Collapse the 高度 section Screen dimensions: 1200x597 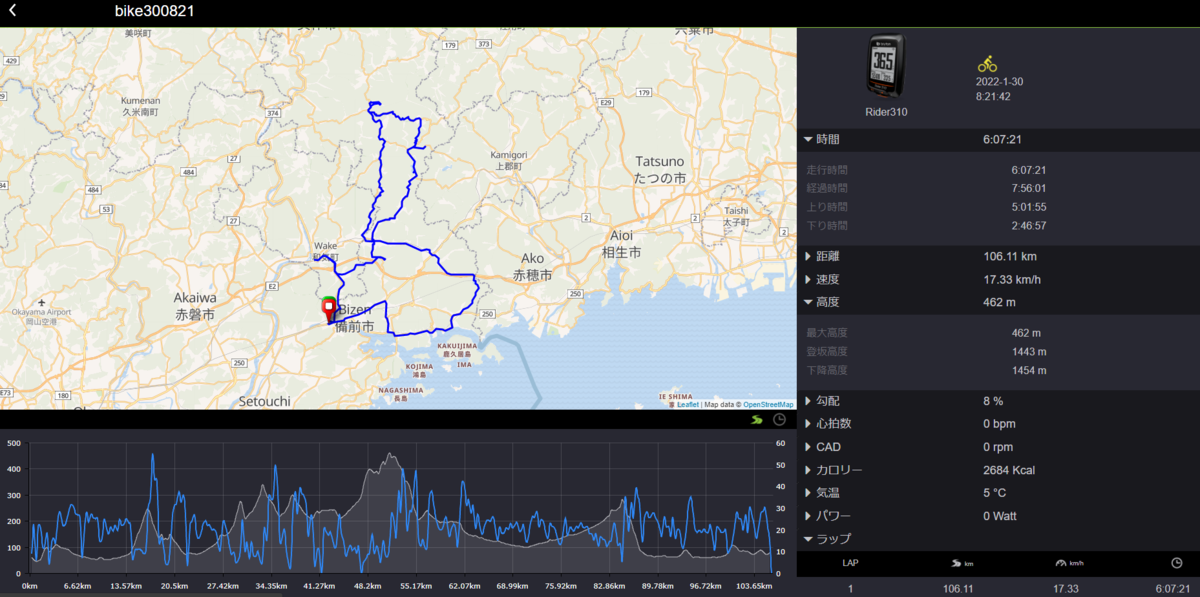point(808,302)
